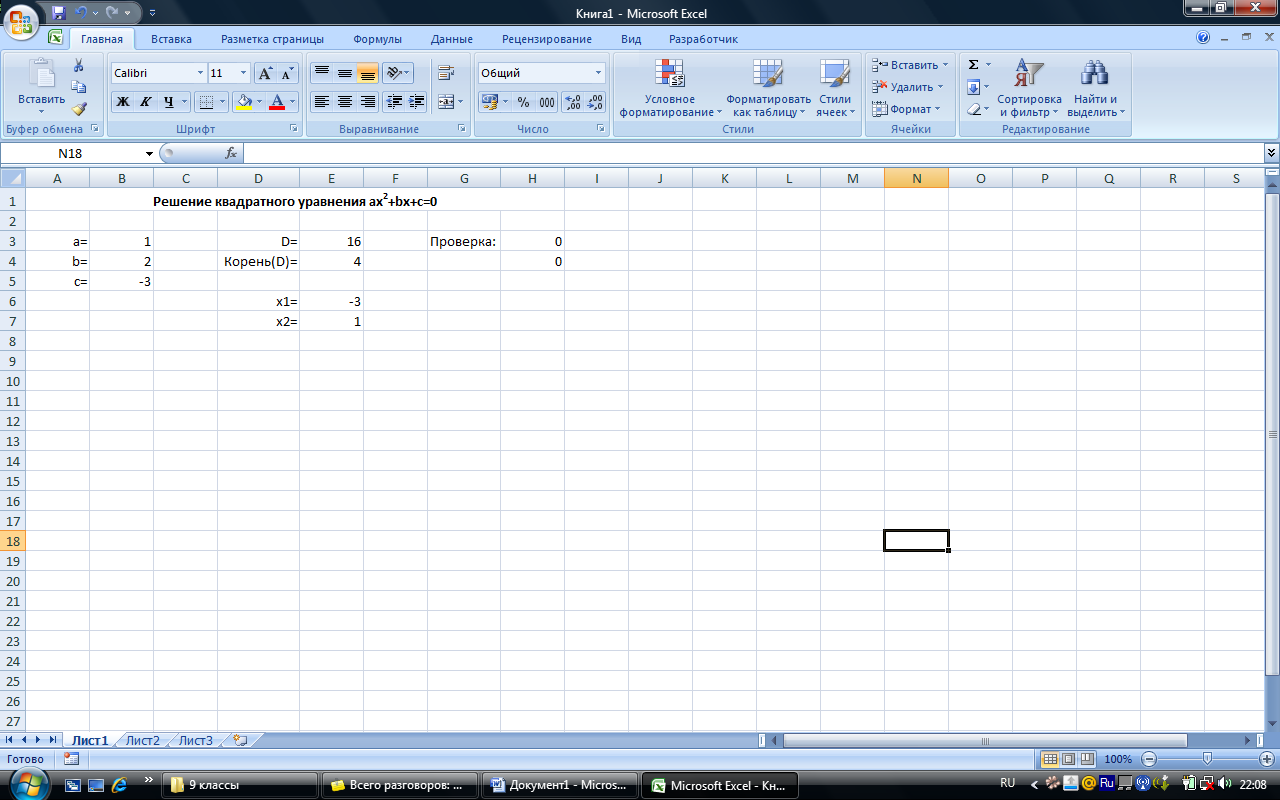Apply cell borders icon
Screen dimensions: 1280x800
pos(205,101)
